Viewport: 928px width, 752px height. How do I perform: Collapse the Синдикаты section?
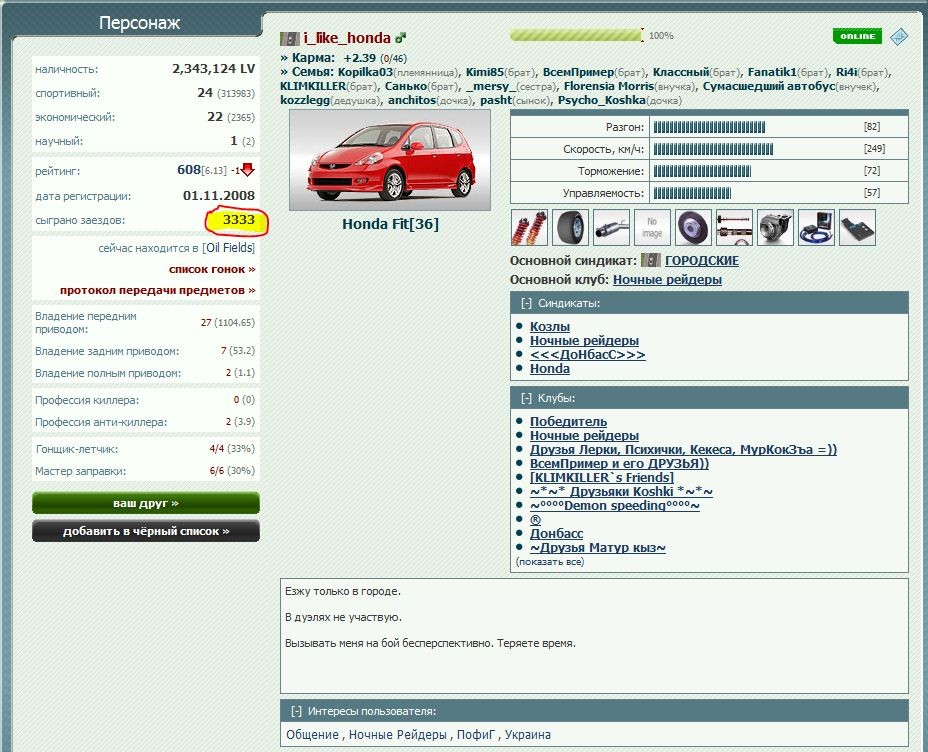point(526,304)
